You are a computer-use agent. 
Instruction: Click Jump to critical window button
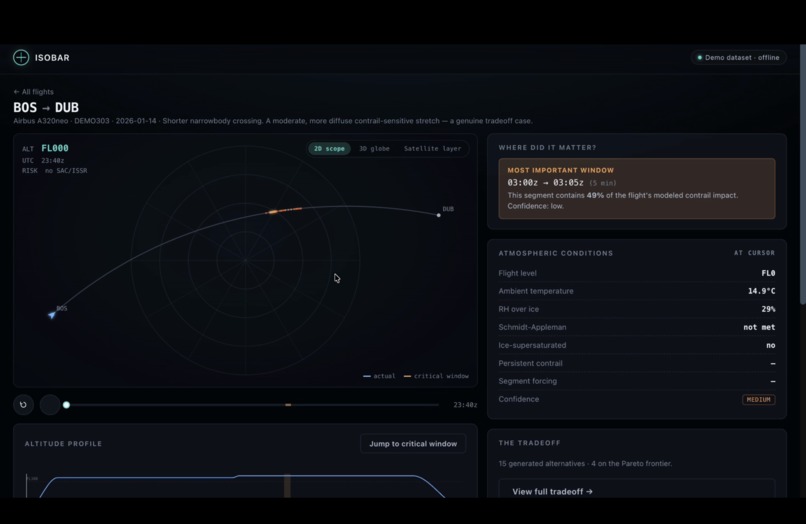click(413, 444)
